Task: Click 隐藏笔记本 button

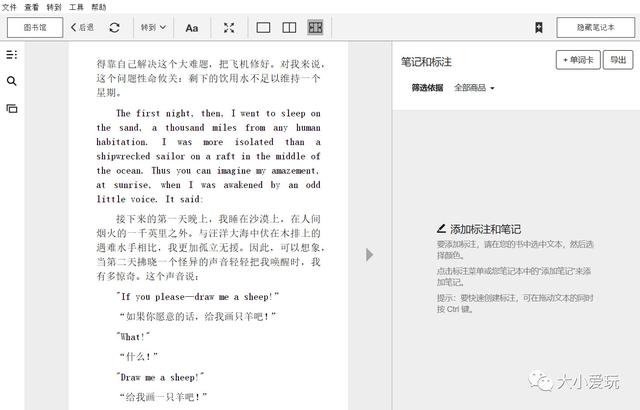Action: pos(596,27)
